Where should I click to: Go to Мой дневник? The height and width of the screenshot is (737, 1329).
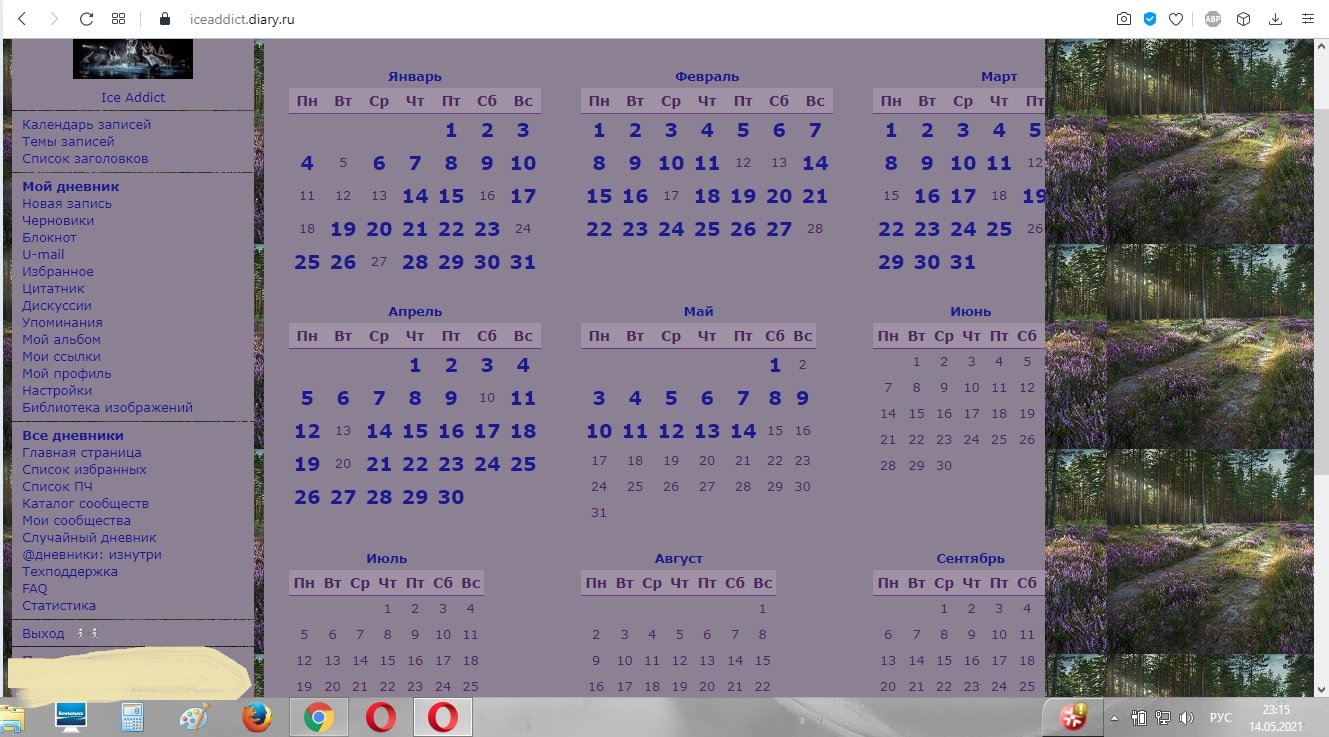(71, 186)
